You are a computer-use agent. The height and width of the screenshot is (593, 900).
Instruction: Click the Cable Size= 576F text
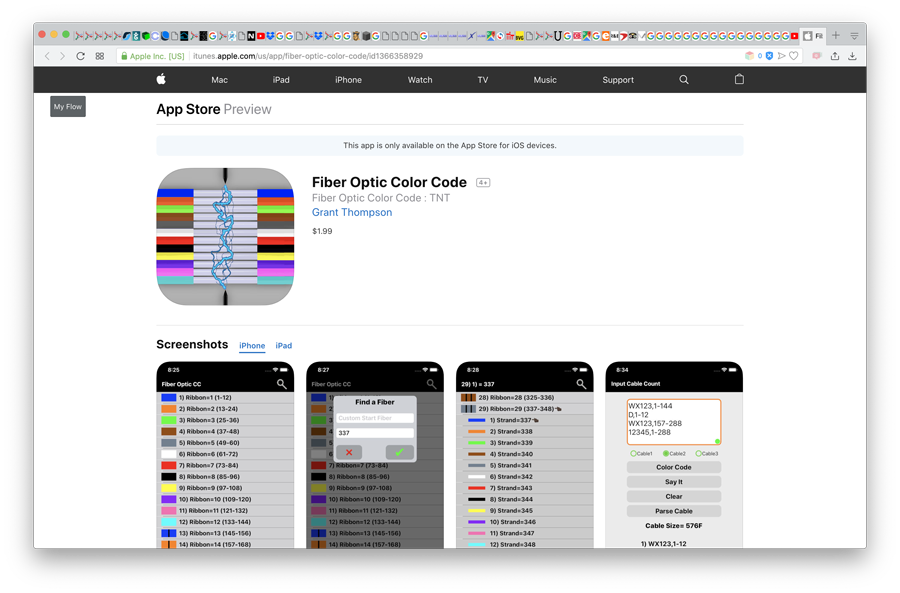pyautogui.click(x=673, y=526)
